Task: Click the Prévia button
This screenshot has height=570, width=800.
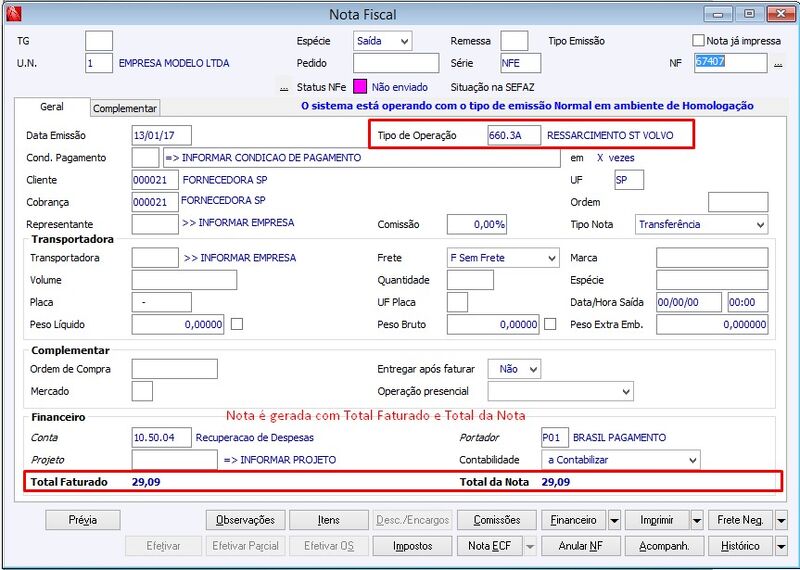Action: tap(83, 521)
